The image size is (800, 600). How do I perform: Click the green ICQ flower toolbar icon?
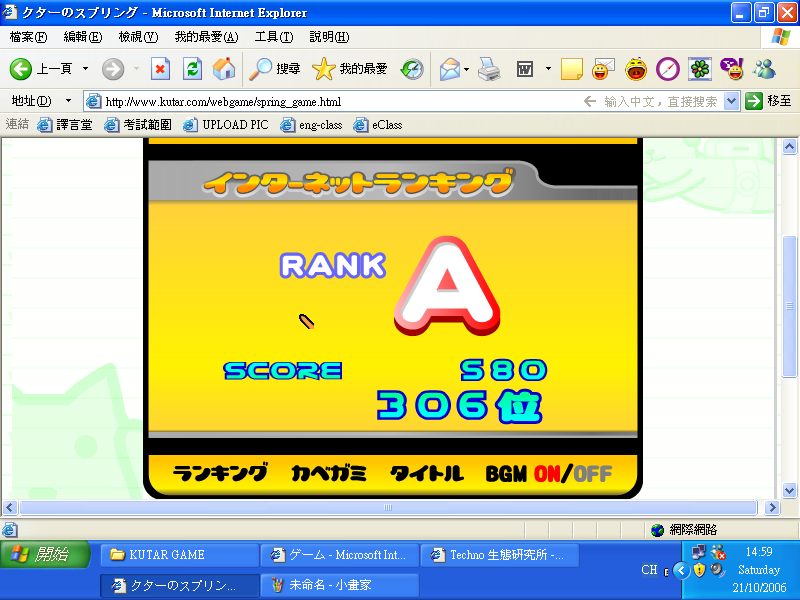700,69
